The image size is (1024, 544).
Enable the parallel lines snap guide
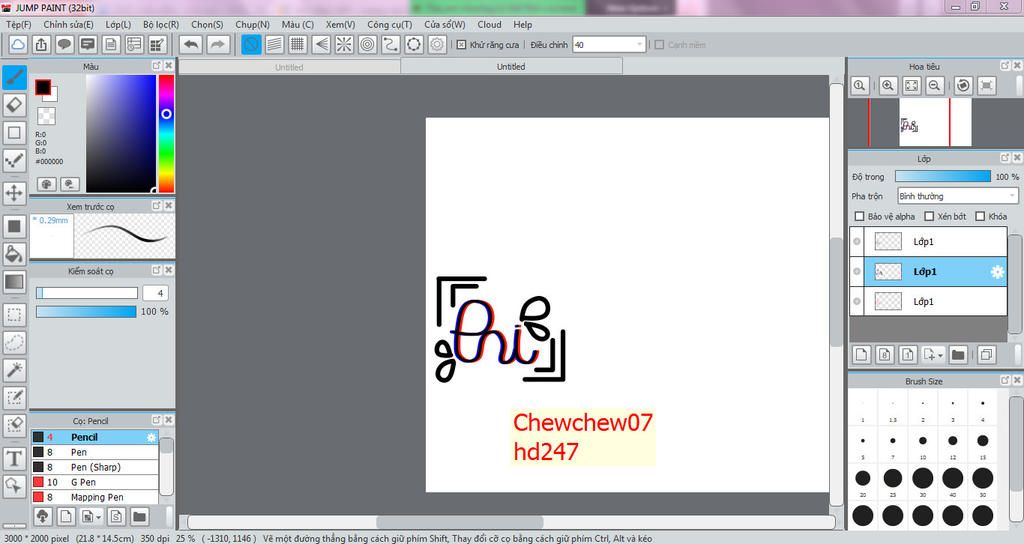(274, 44)
